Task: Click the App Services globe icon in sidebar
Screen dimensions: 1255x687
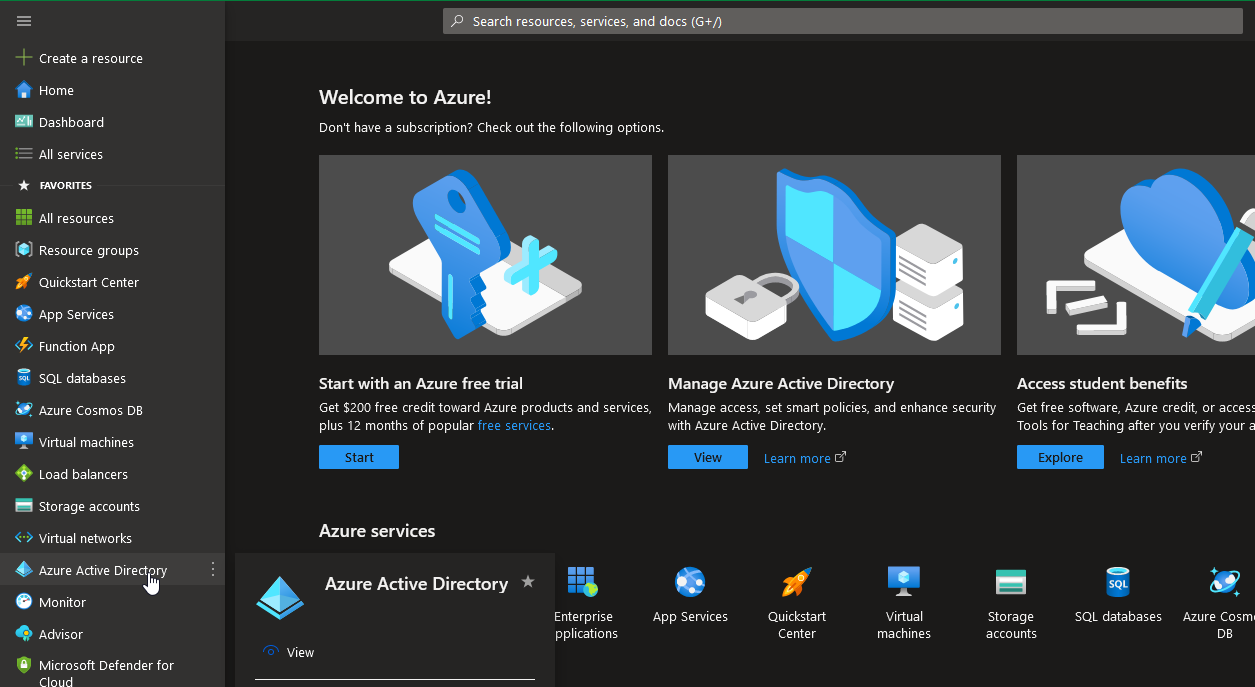Action: click(x=24, y=314)
